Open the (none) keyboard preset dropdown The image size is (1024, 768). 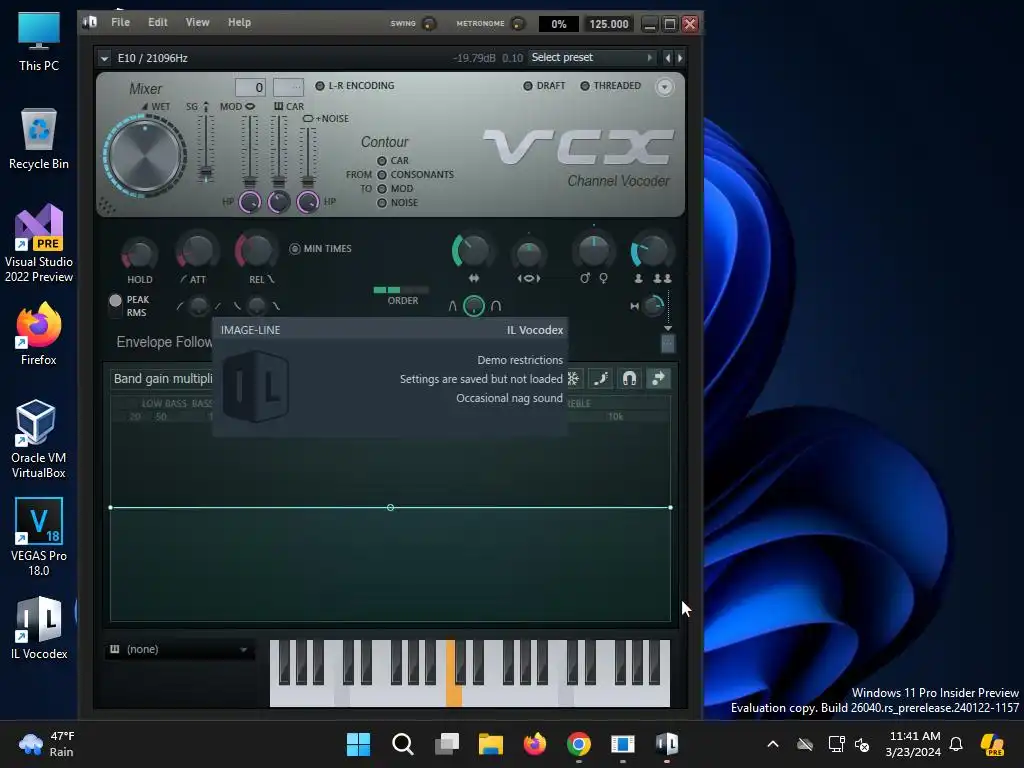point(180,649)
